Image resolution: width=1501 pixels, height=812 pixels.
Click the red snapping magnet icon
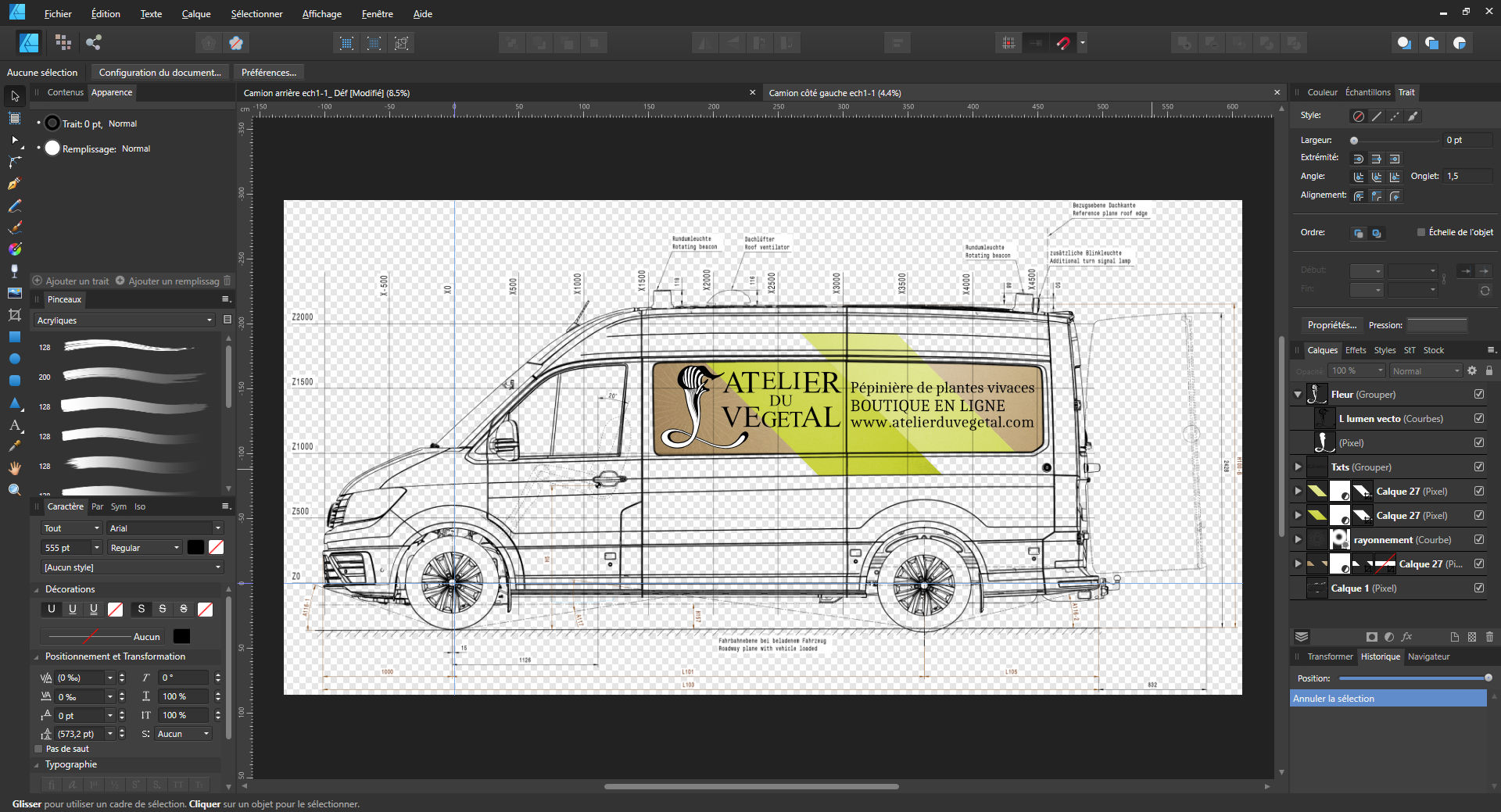[1063, 43]
